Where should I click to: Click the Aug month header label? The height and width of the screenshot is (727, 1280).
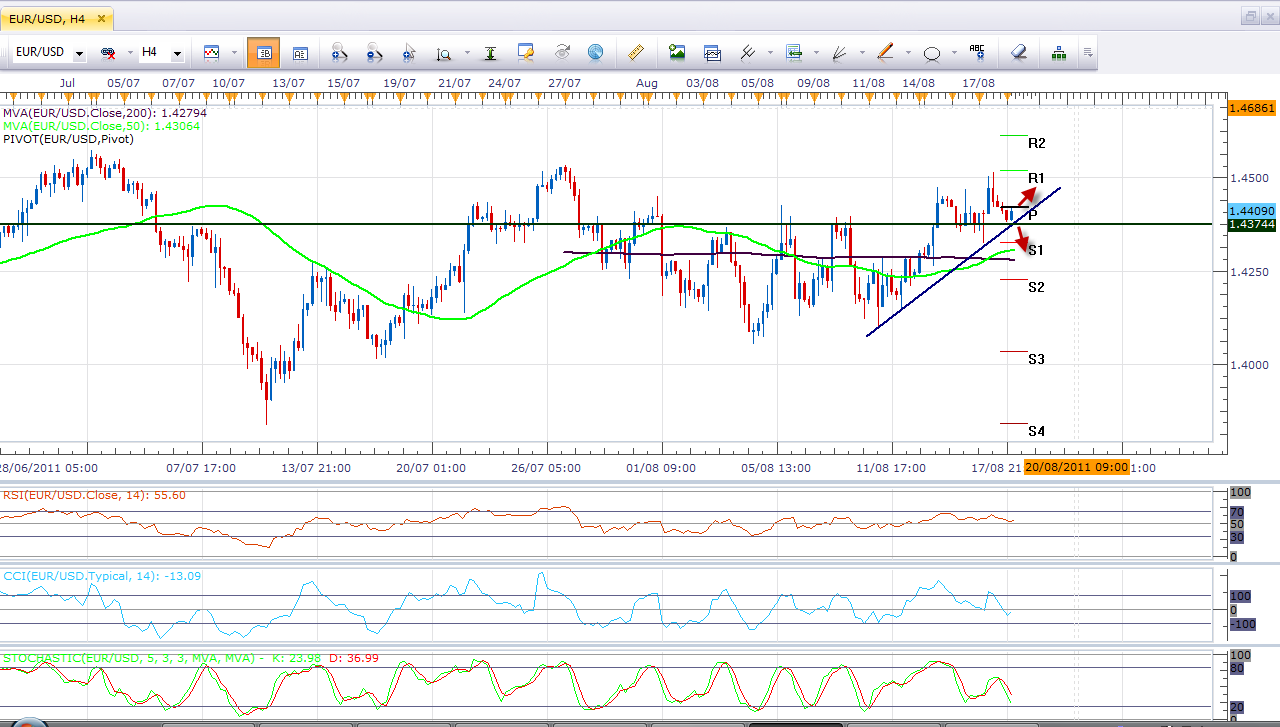click(647, 82)
